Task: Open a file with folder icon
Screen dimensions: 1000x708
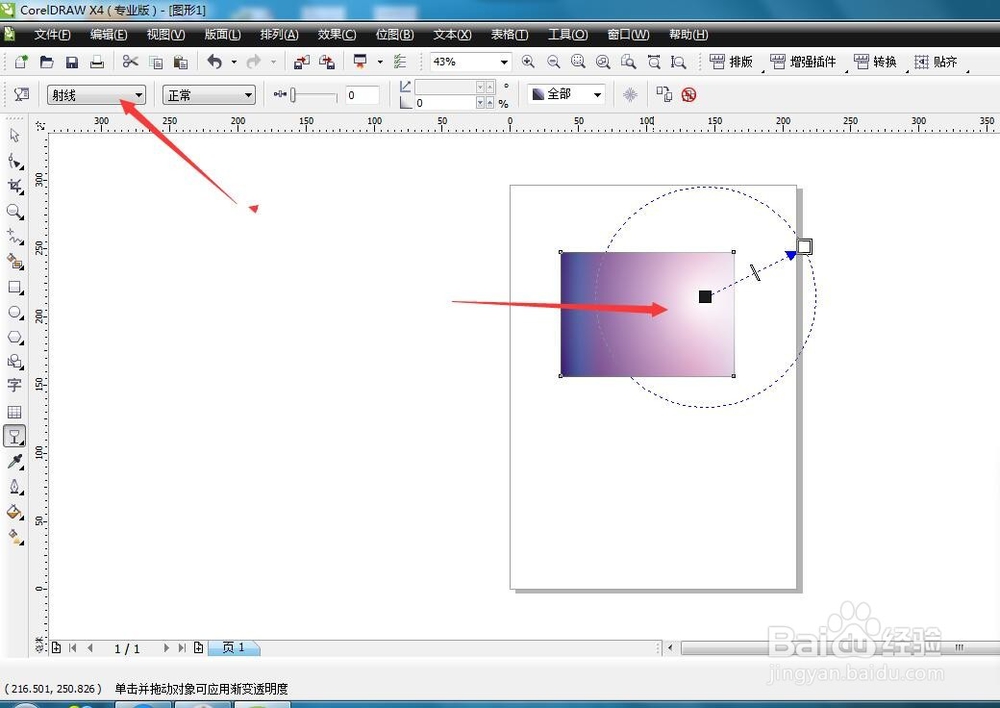Action: (x=47, y=62)
